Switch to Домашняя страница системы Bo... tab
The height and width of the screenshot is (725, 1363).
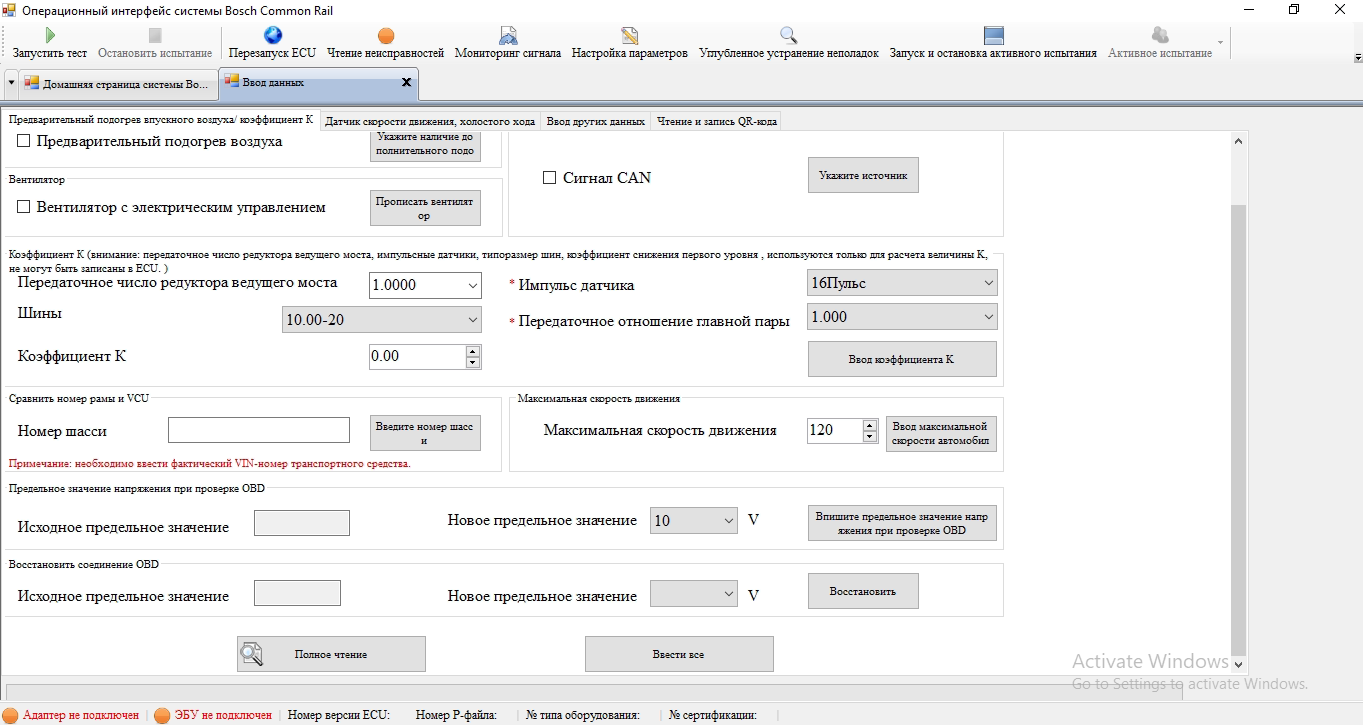click(118, 84)
